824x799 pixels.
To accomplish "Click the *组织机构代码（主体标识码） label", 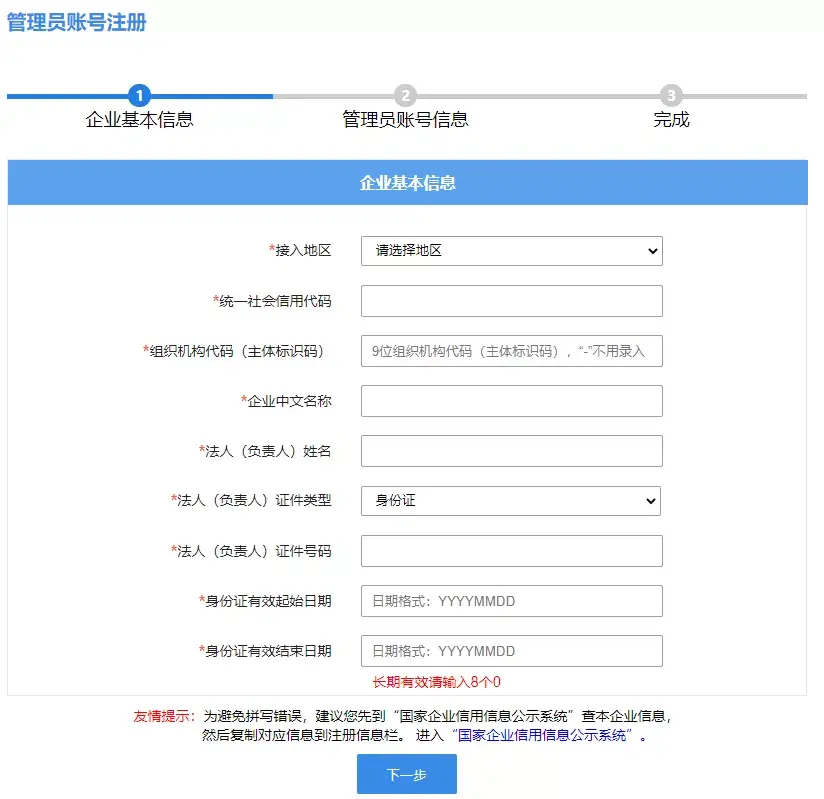I will [233, 351].
